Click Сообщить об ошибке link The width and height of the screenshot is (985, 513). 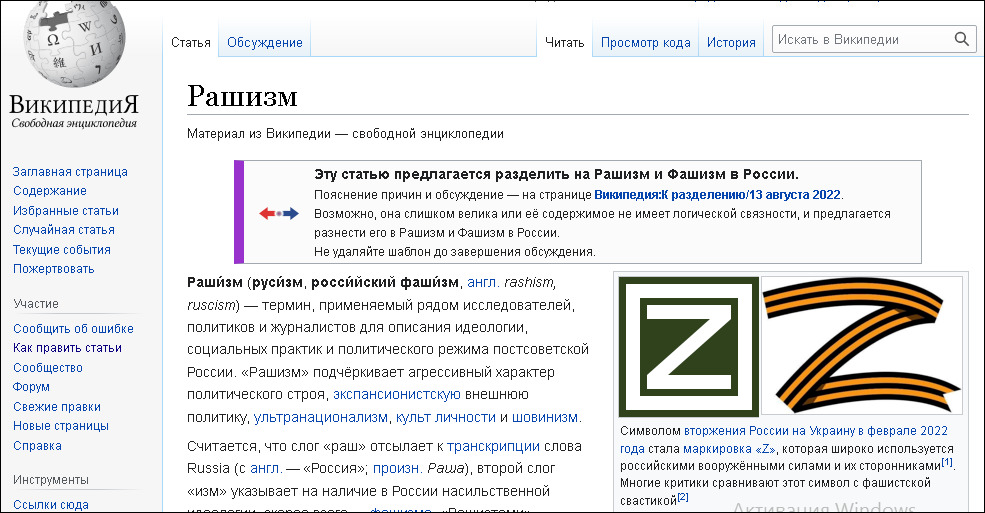click(73, 329)
